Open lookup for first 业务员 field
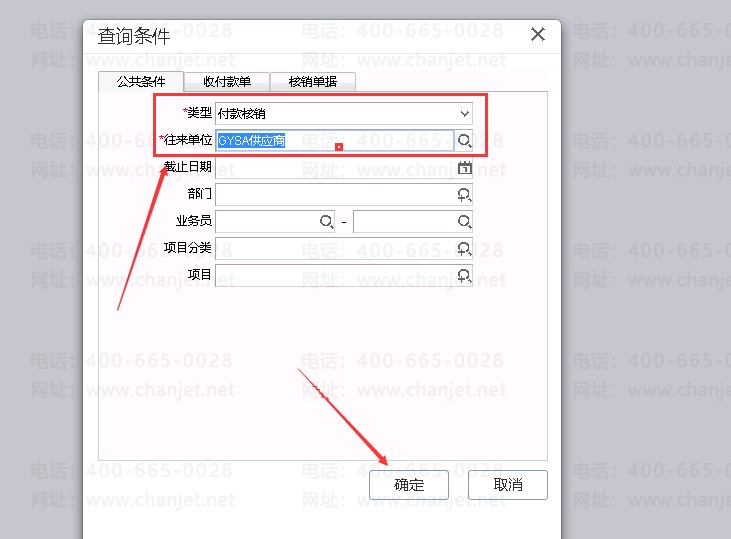731x539 pixels. 326,221
